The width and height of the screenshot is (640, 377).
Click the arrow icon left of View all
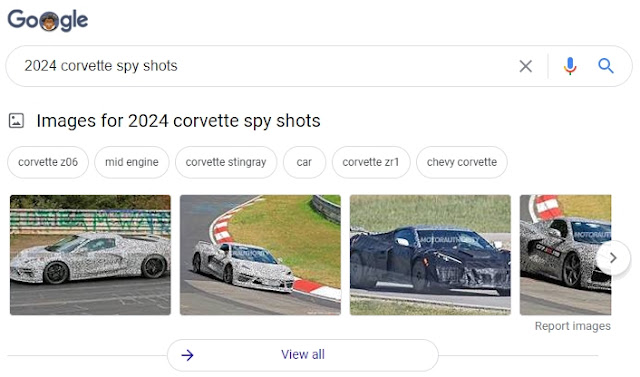pyautogui.click(x=187, y=355)
